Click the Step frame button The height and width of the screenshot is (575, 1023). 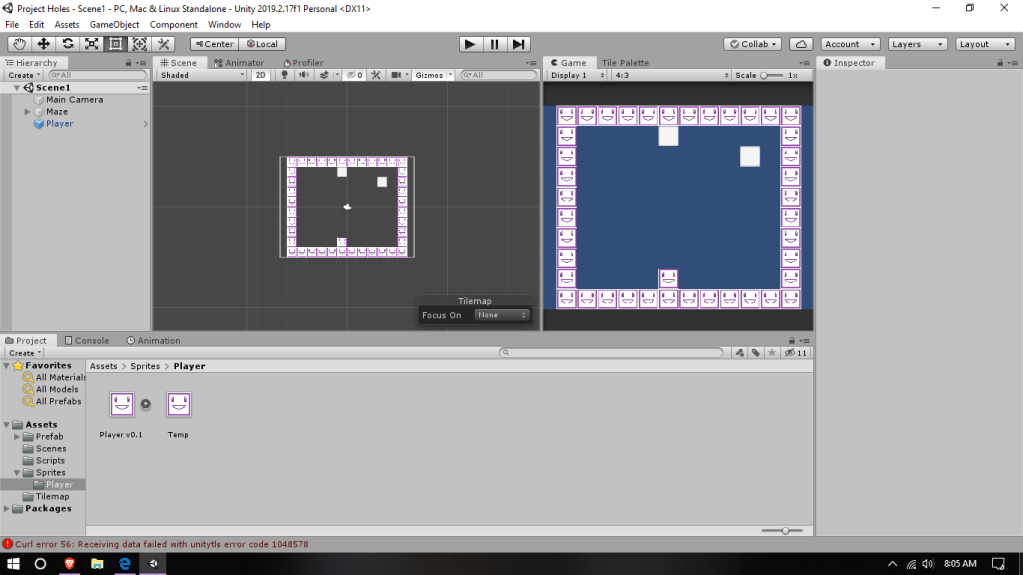pyautogui.click(x=519, y=44)
